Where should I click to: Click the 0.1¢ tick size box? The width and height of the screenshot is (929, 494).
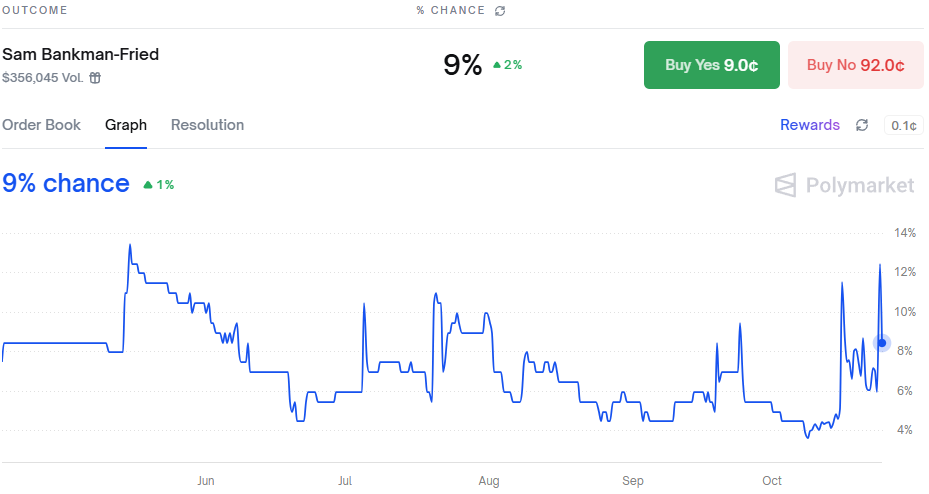[x=902, y=126]
